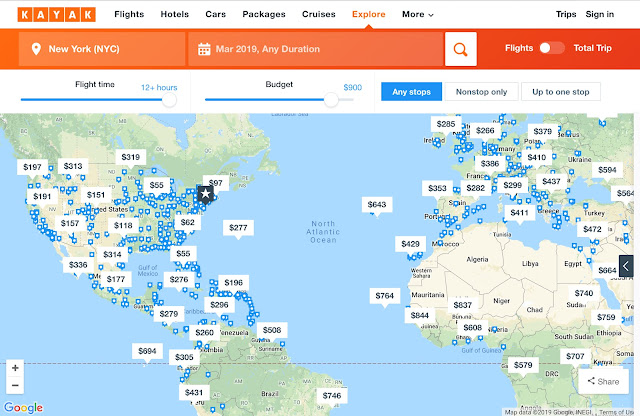640x416 pixels.
Task: Select the Any stops option
Action: coord(411,92)
